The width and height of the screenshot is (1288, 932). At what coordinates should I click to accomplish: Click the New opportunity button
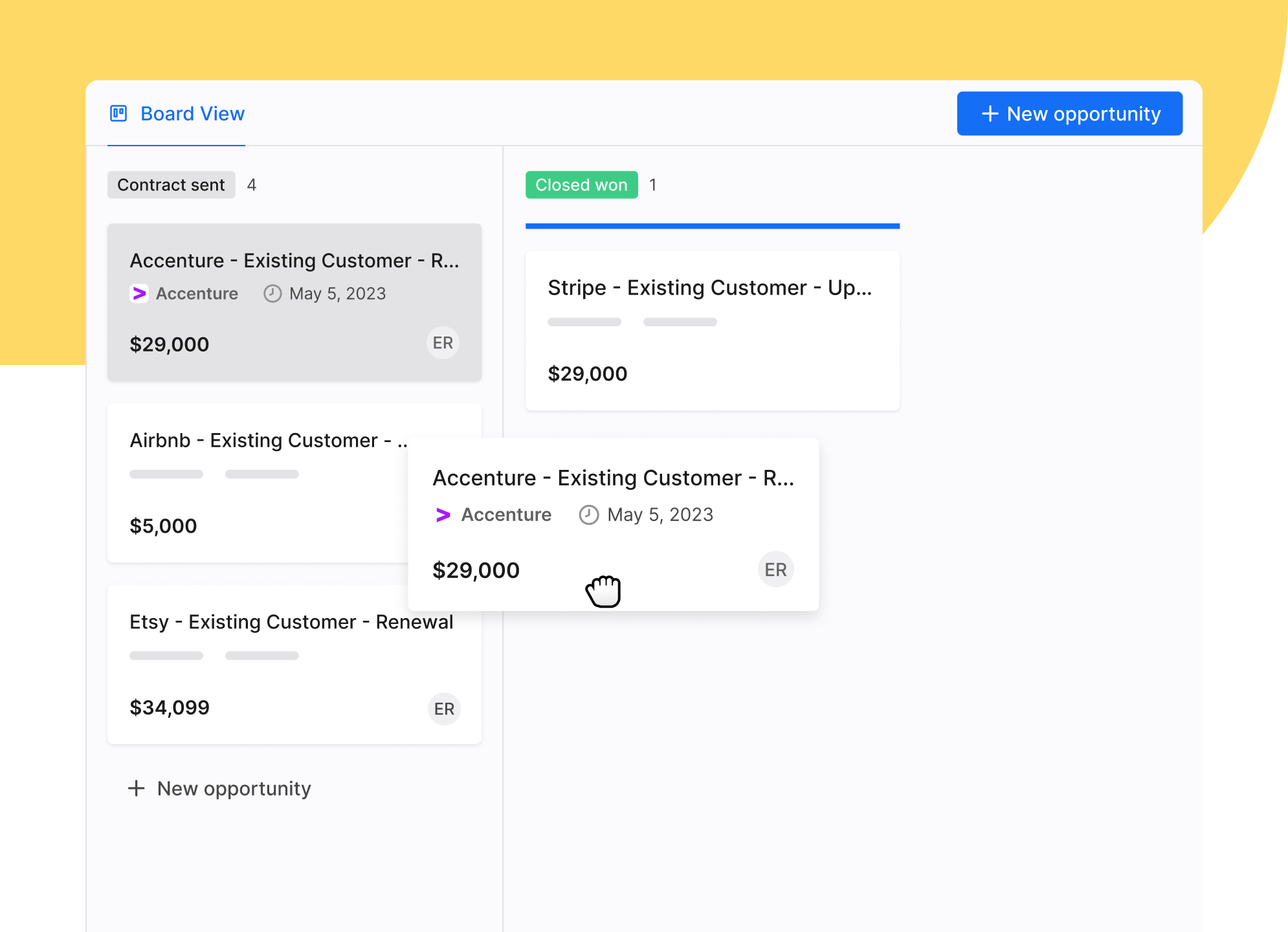tap(1069, 113)
